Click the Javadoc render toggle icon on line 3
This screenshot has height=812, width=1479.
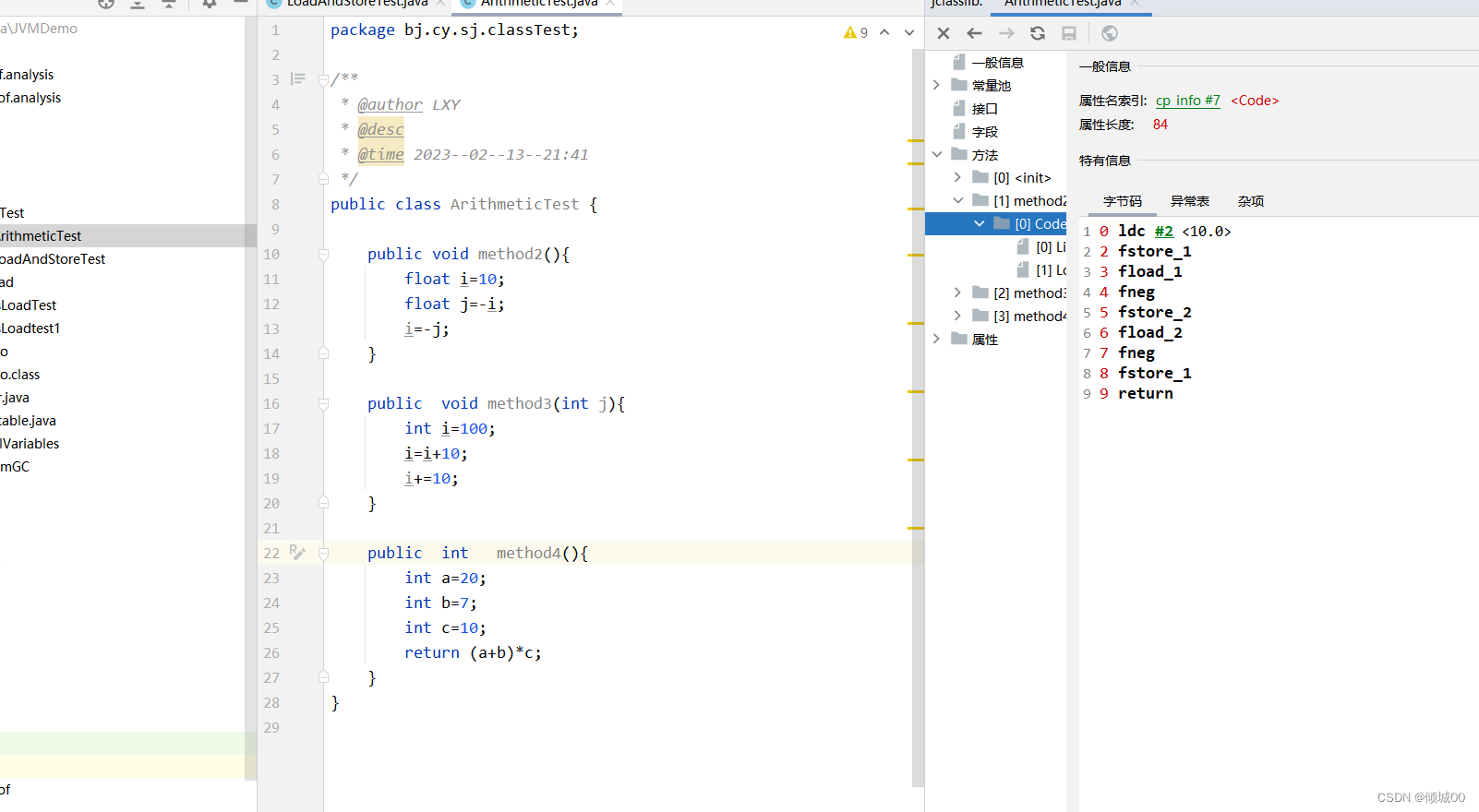[x=297, y=79]
